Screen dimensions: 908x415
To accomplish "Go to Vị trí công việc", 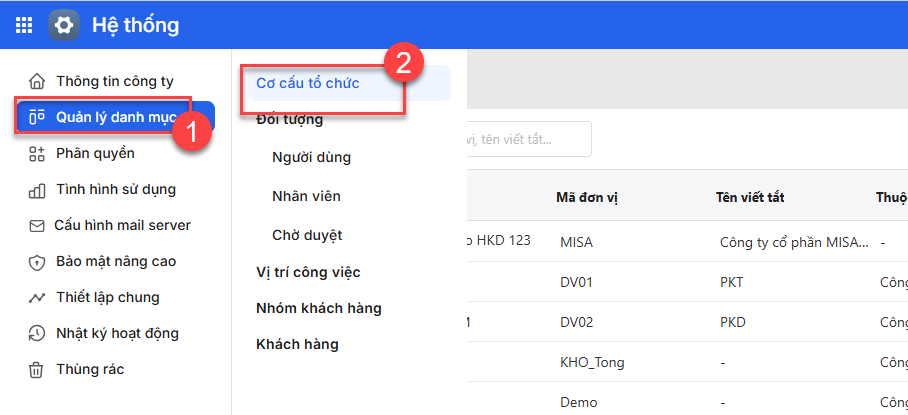I will 308,272.
